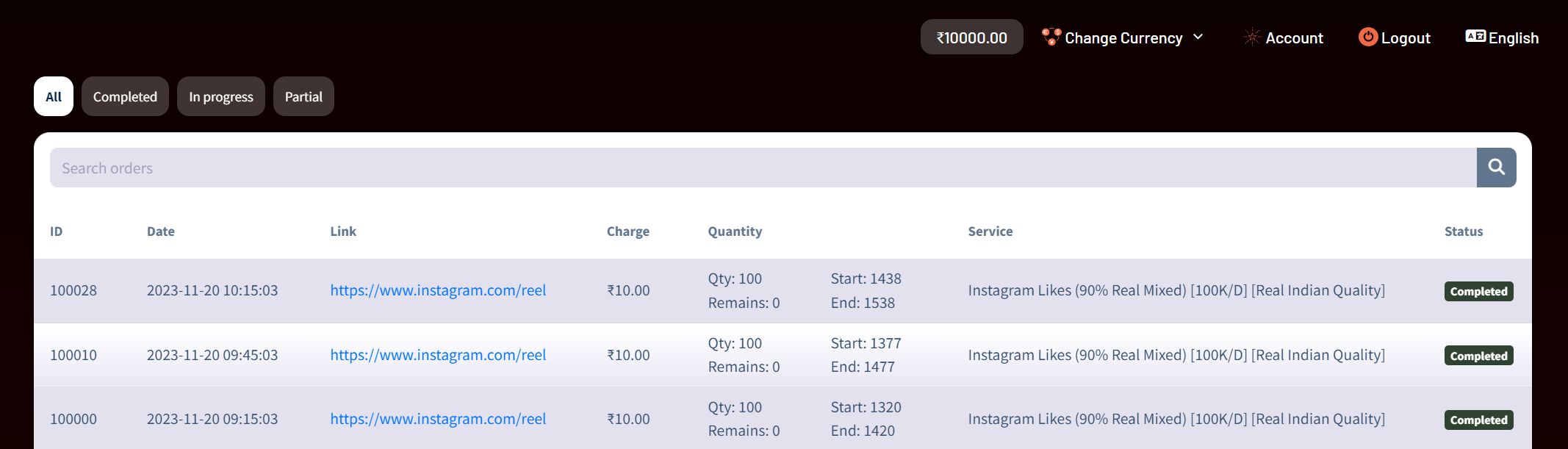Click the Start: 1377 value
This screenshot has width=1568, height=449.
866,343
